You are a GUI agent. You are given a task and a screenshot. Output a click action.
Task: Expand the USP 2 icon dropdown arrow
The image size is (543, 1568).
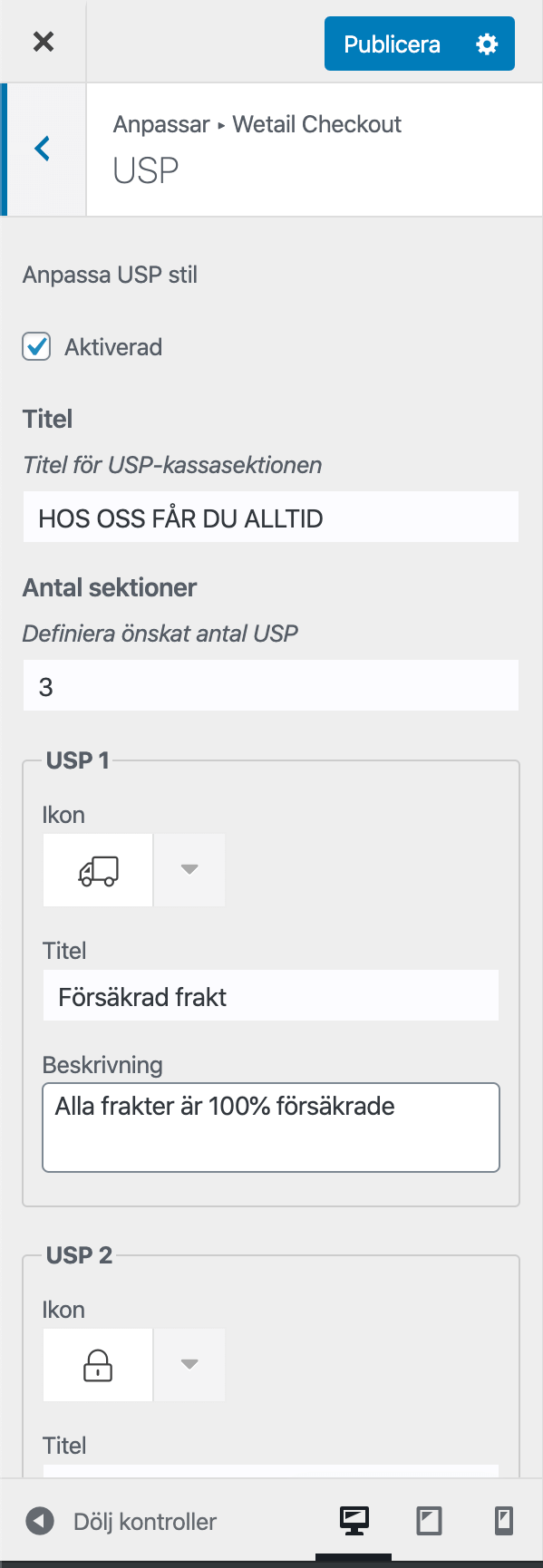click(x=189, y=1365)
